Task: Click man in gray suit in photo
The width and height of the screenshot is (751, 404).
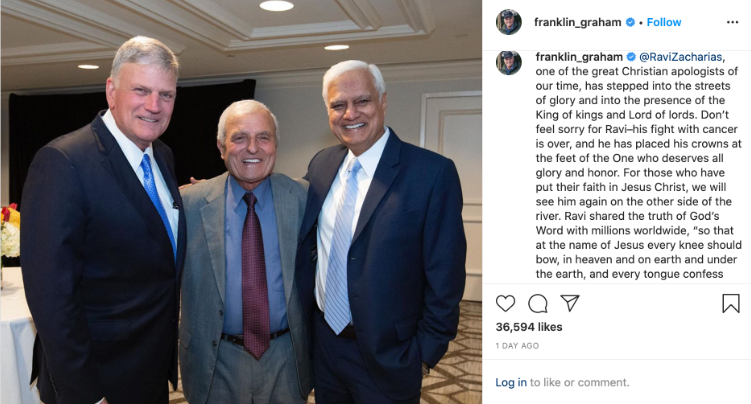Action: point(245,254)
